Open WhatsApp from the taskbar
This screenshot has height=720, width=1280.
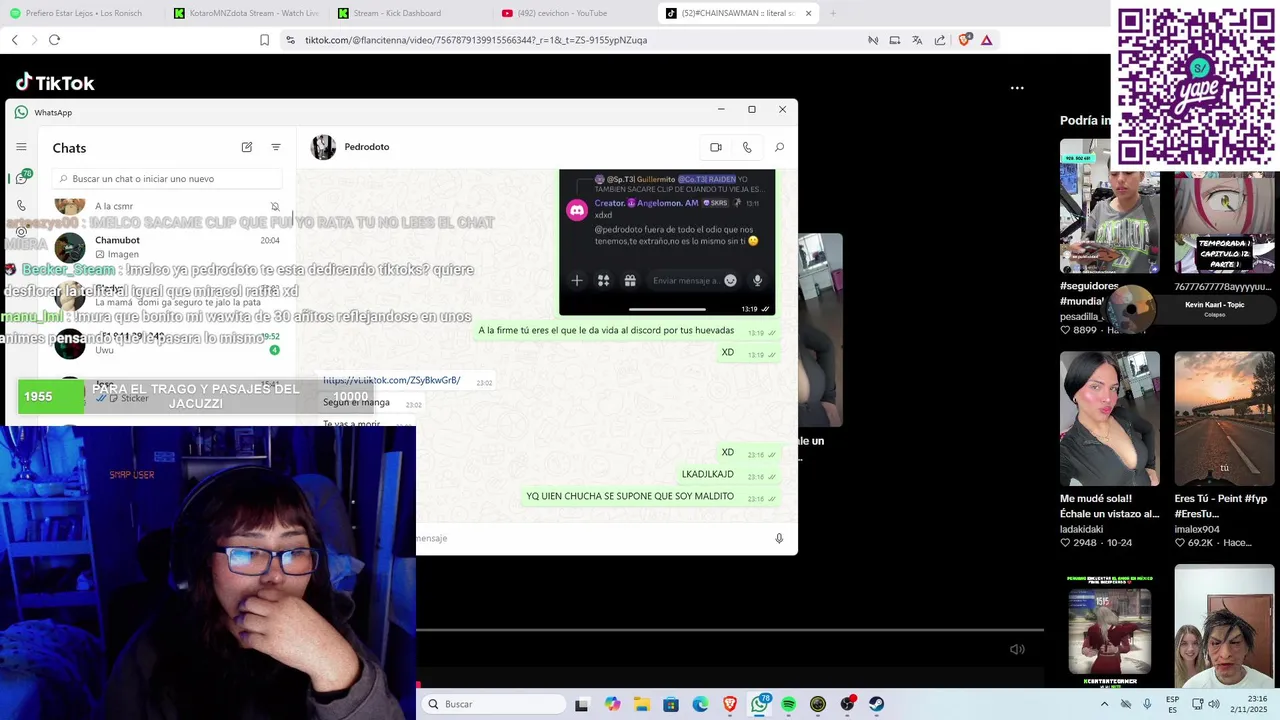[x=760, y=704]
